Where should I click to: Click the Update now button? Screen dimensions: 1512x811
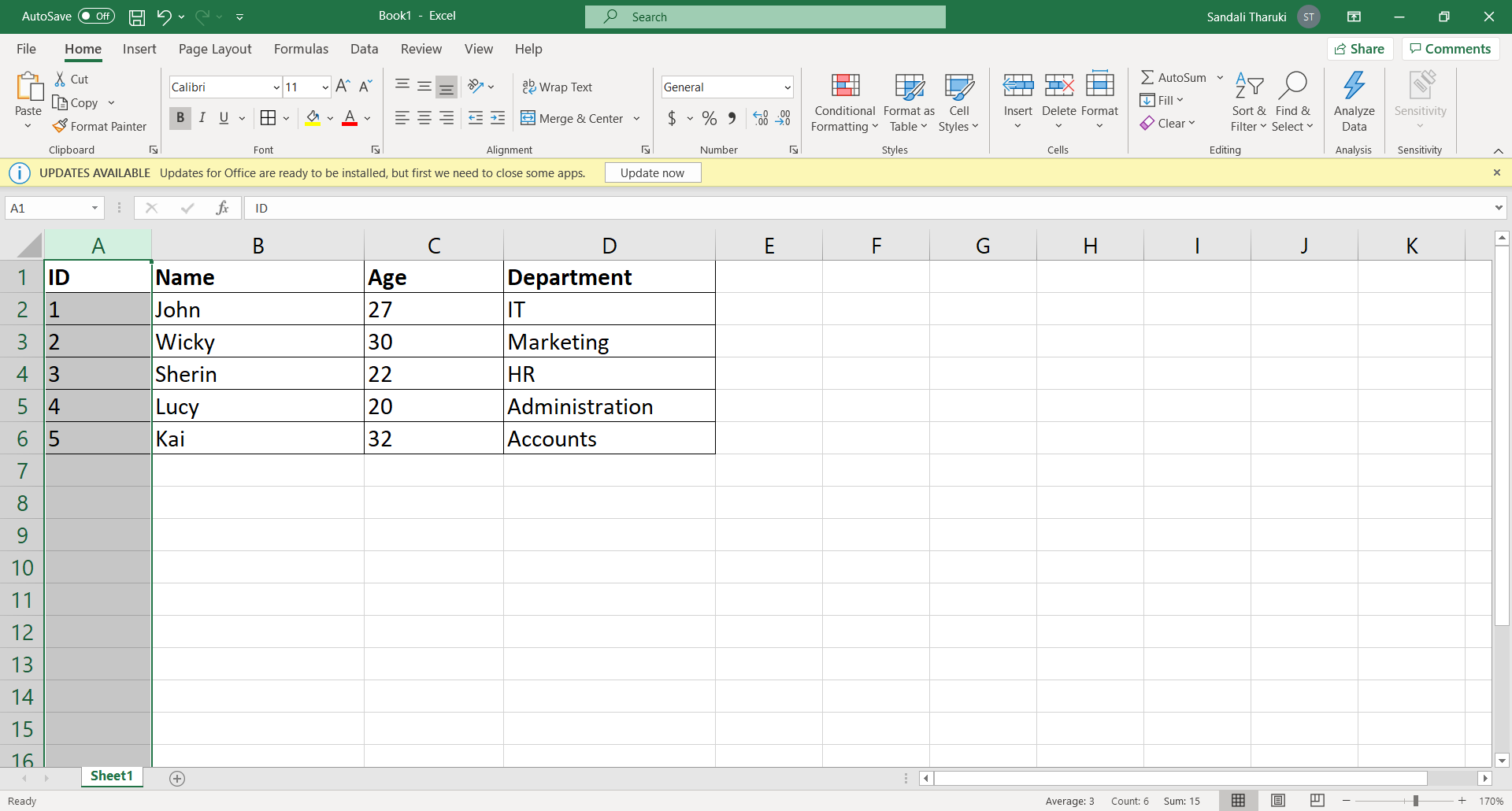pos(652,172)
